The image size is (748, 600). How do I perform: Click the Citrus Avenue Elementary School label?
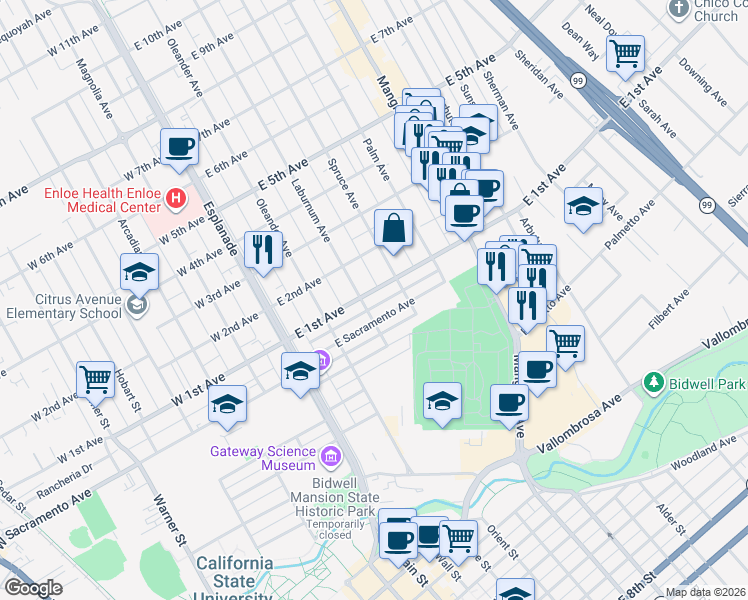pos(64,306)
